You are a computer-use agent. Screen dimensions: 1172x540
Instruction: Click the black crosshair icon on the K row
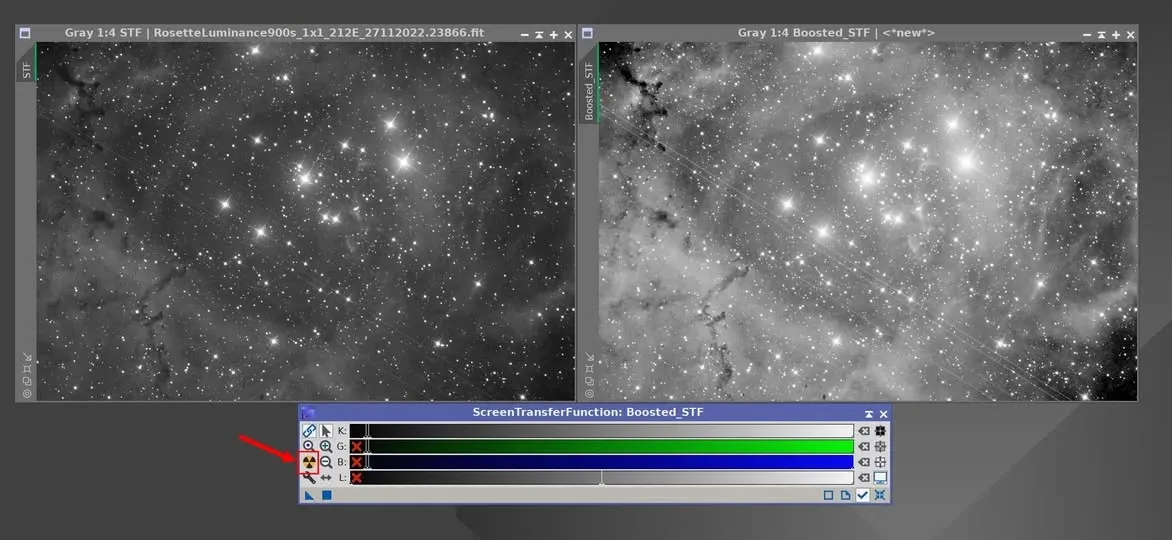pyautogui.click(x=880, y=431)
